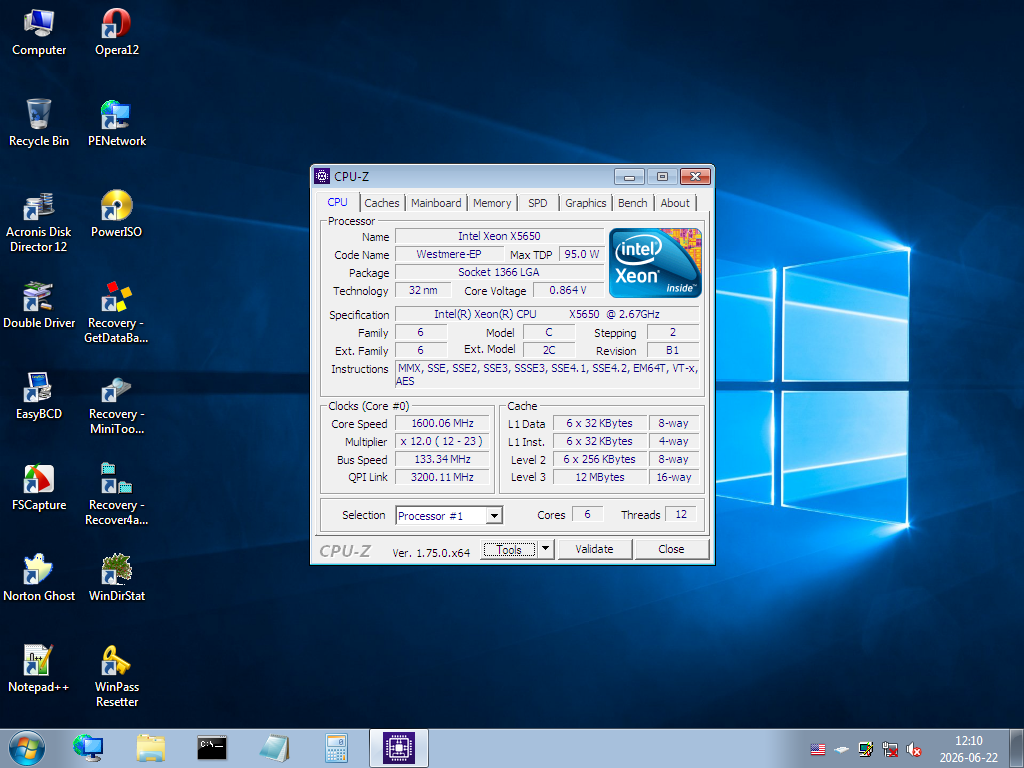Open the Computer desktop icon
This screenshot has height=768, width=1024.
[x=39, y=33]
